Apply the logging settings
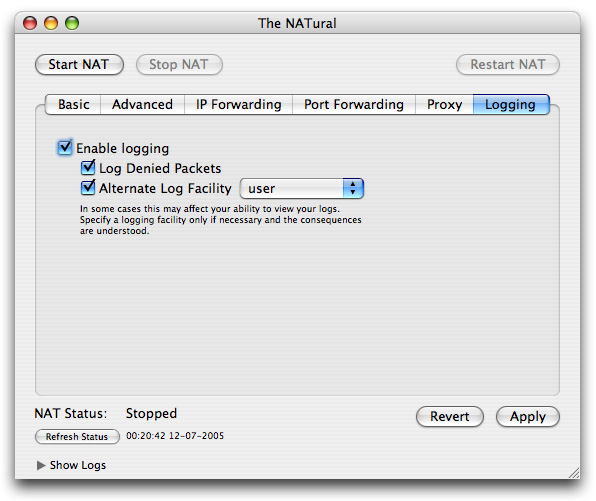 coord(528,417)
